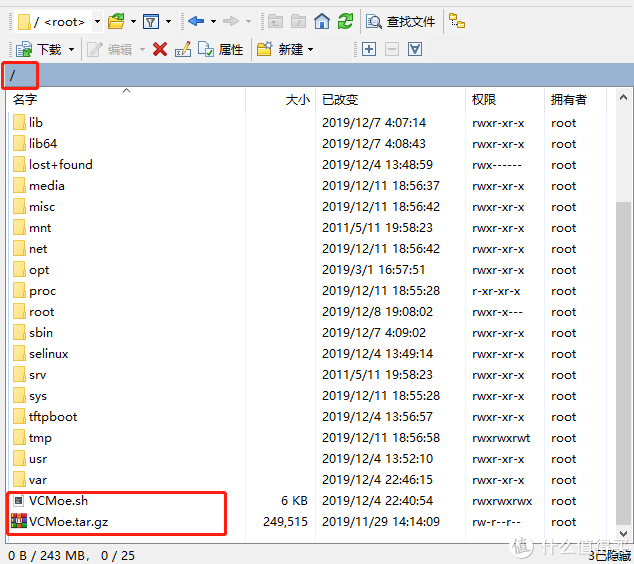The image size is (634, 564).
Task: Sort by the 已改变 modified column
Action: point(390,99)
